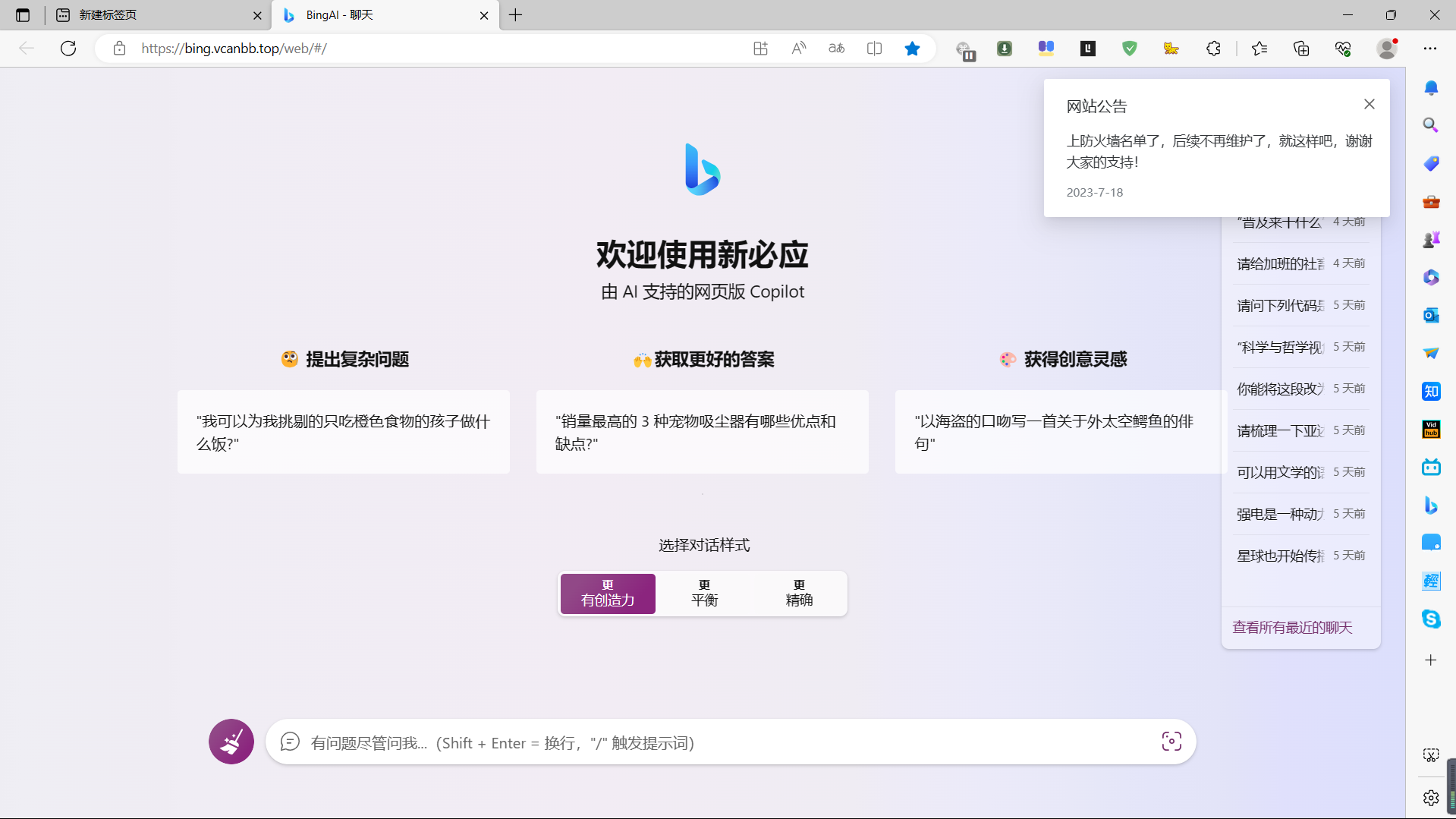The width and height of the screenshot is (1456, 819).
Task: Open the Settings and more menu
Action: pos(1430,49)
